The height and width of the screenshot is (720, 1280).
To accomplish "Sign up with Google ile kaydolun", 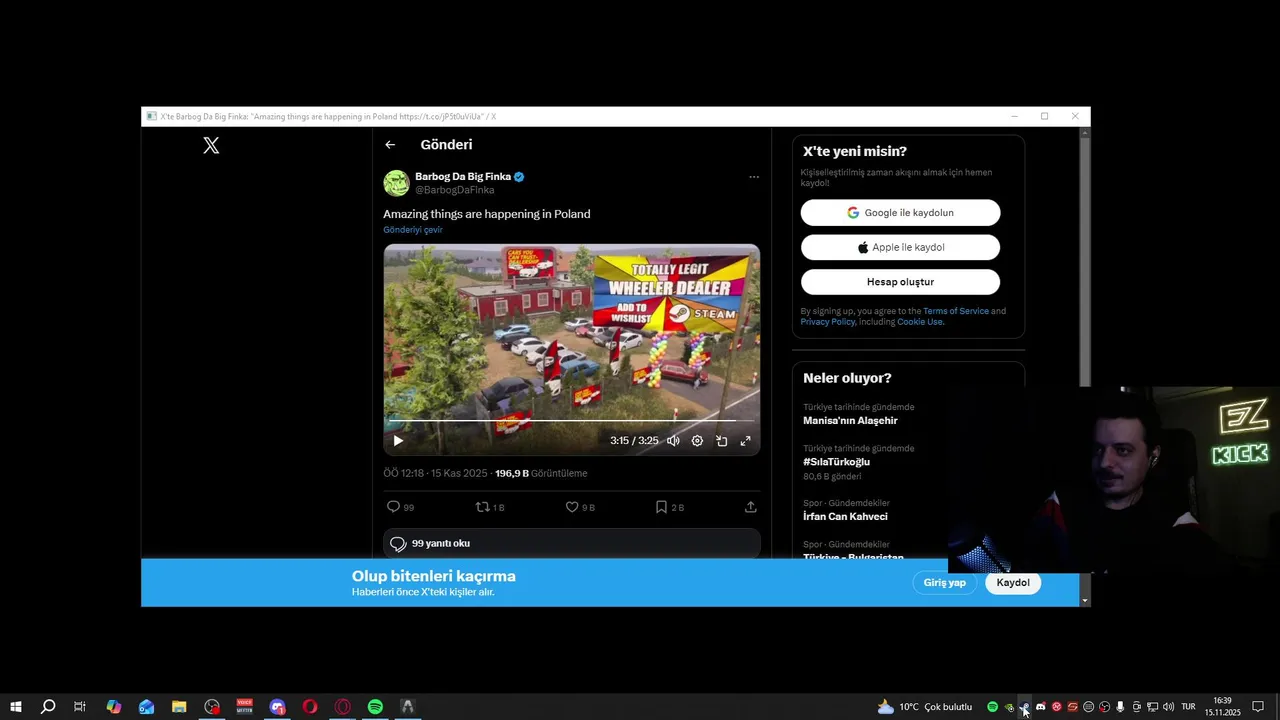I will tap(900, 213).
